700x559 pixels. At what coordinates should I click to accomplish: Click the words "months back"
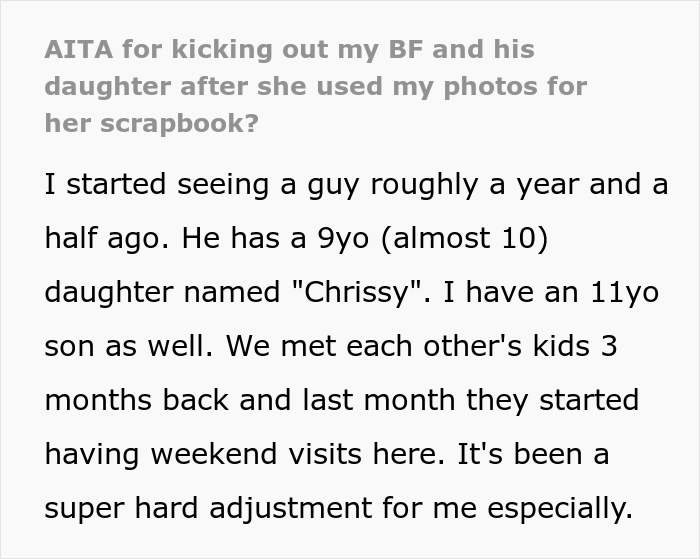(x=137, y=400)
